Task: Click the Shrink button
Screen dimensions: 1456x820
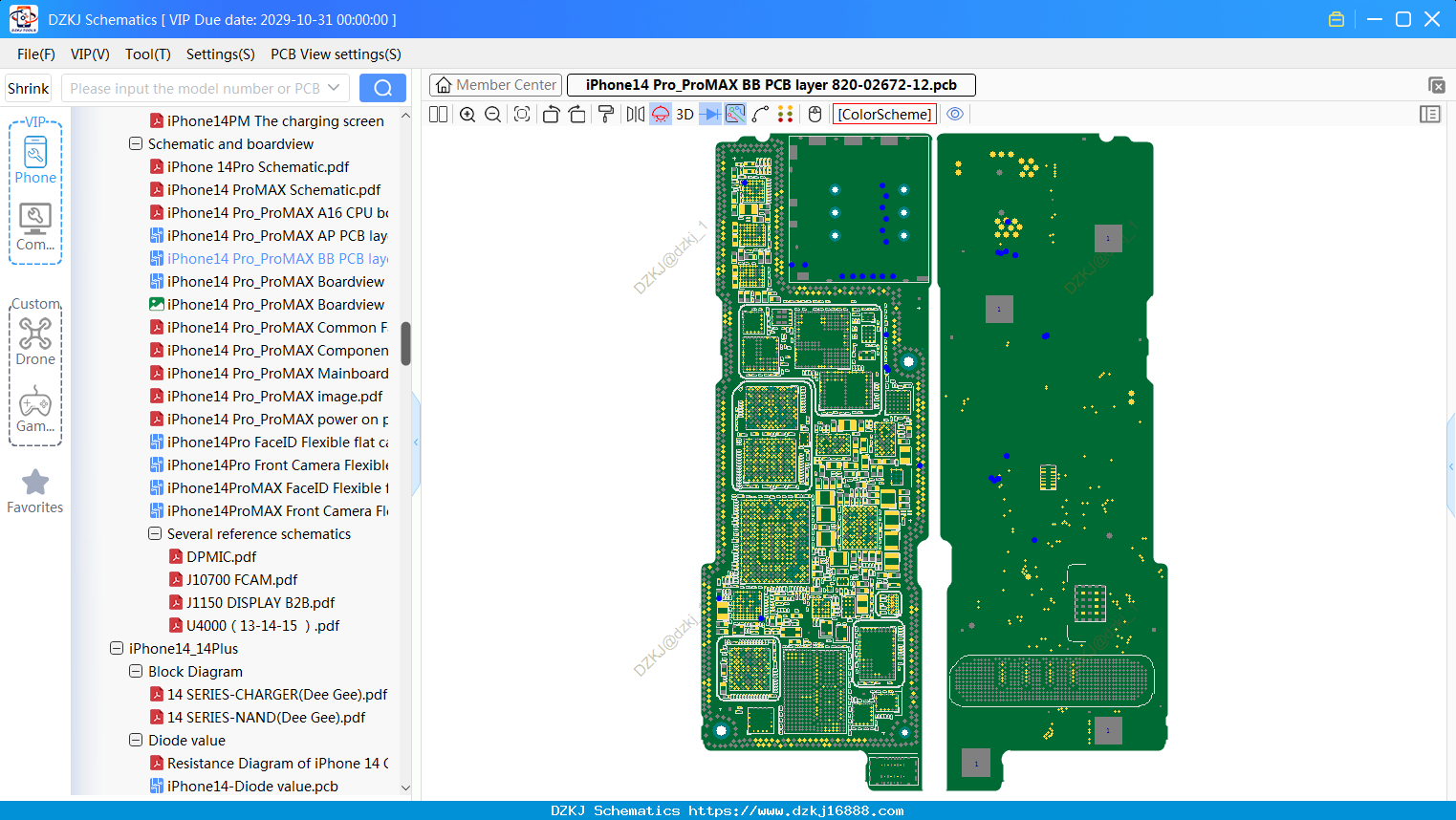Action: coord(28,88)
